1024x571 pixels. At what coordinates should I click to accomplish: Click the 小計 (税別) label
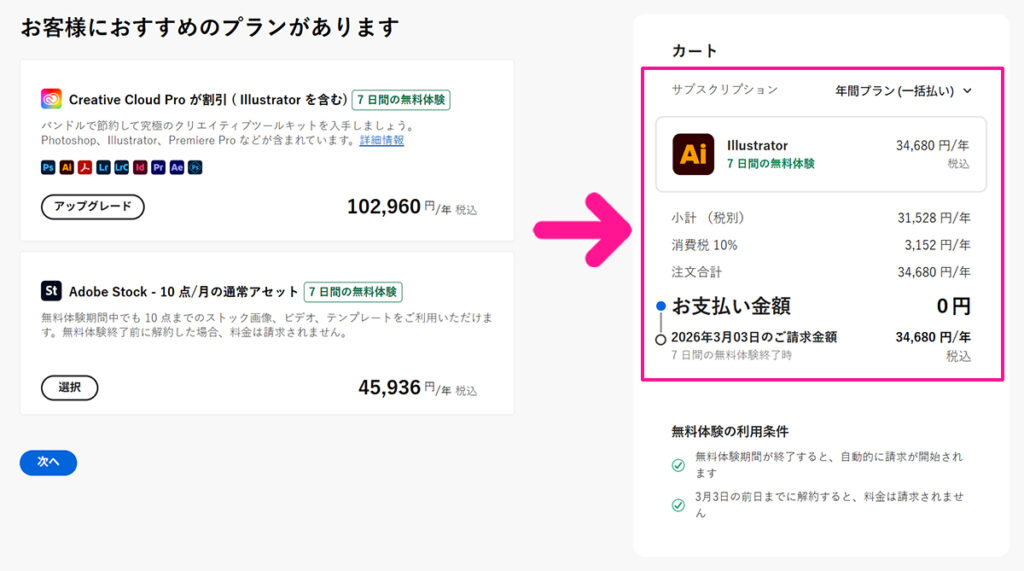point(708,218)
